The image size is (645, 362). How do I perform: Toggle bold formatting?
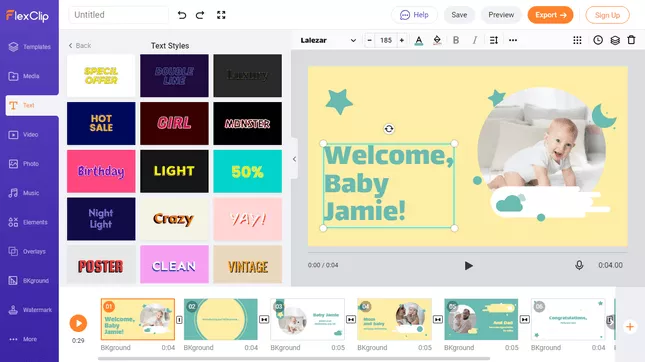click(x=456, y=40)
